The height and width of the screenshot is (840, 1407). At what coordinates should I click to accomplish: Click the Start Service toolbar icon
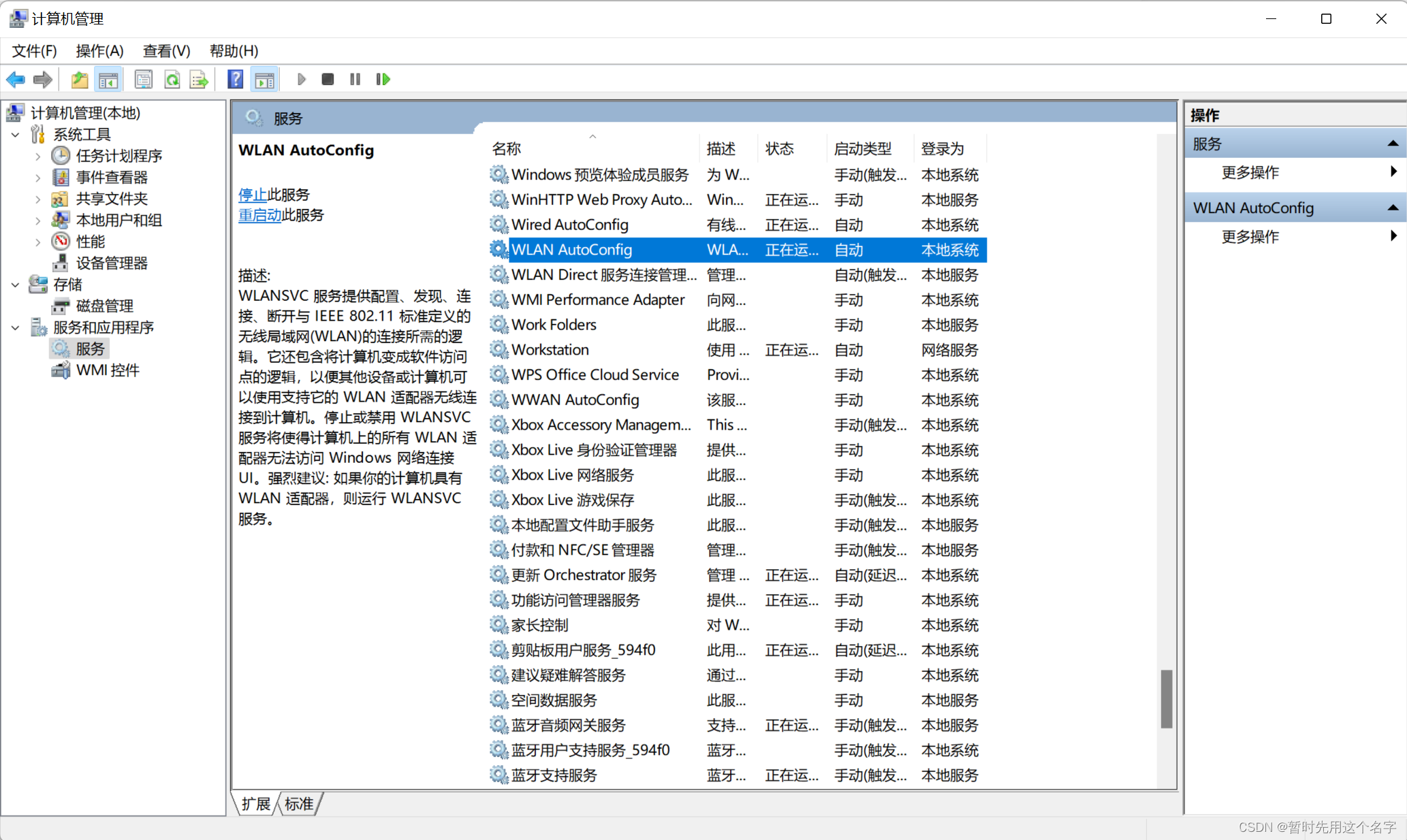tap(302, 79)
